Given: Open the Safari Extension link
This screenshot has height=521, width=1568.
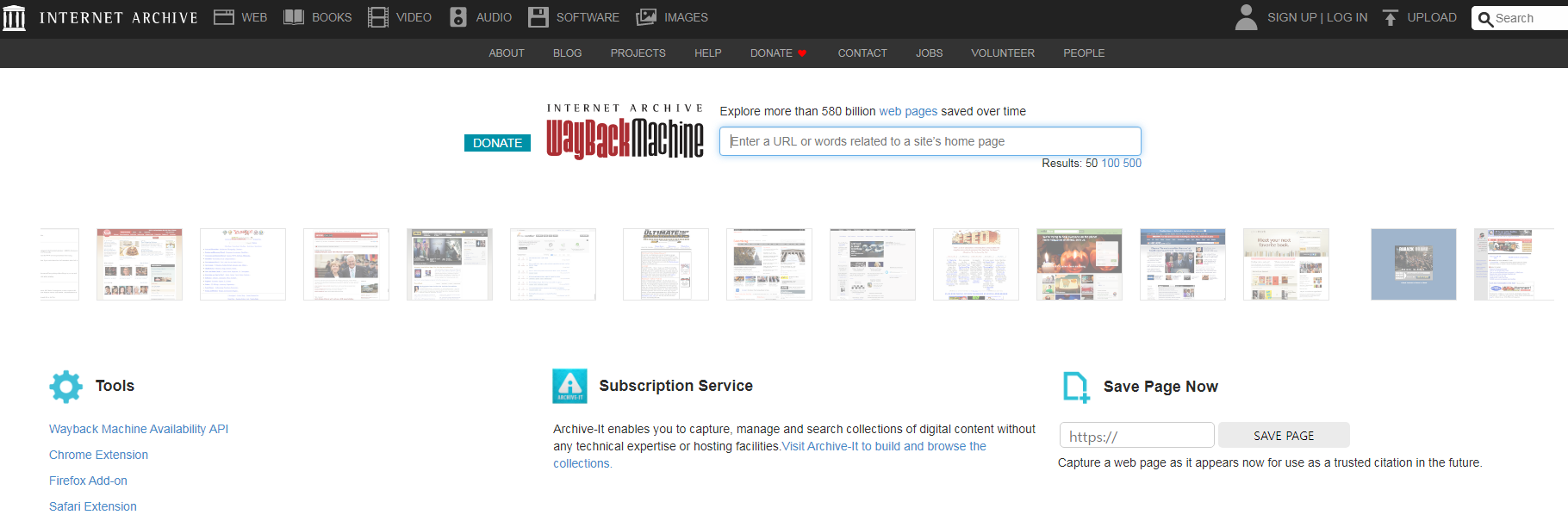Looking at the screenshot, I should pyautogui.click(x=93, y=506).
